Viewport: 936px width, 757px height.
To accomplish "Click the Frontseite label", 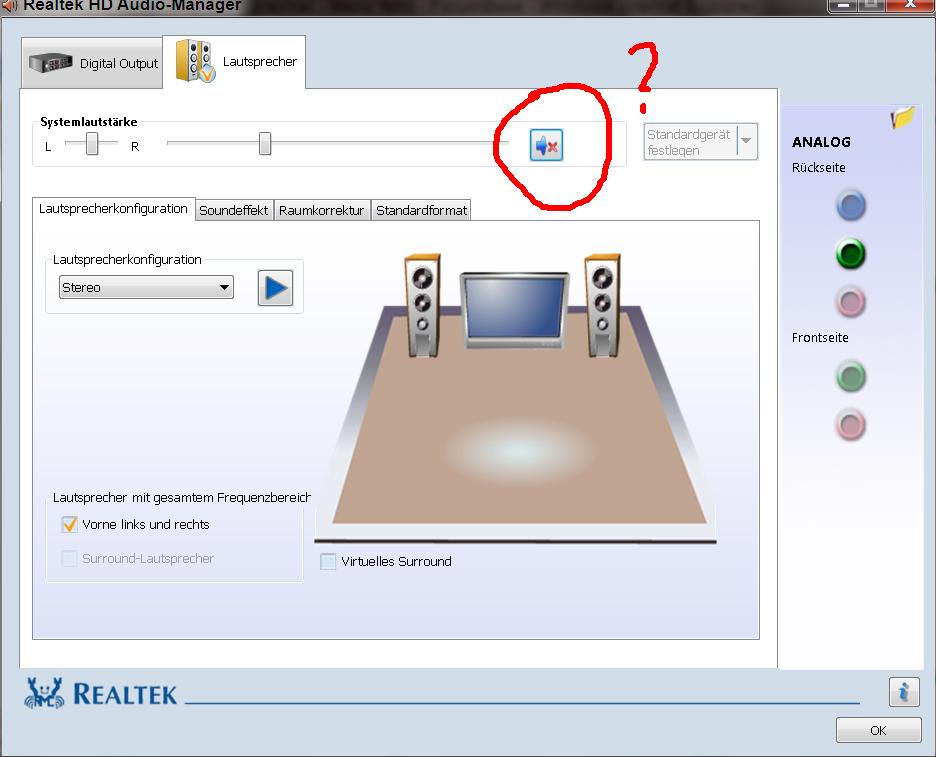I will (x=820, y=338).
